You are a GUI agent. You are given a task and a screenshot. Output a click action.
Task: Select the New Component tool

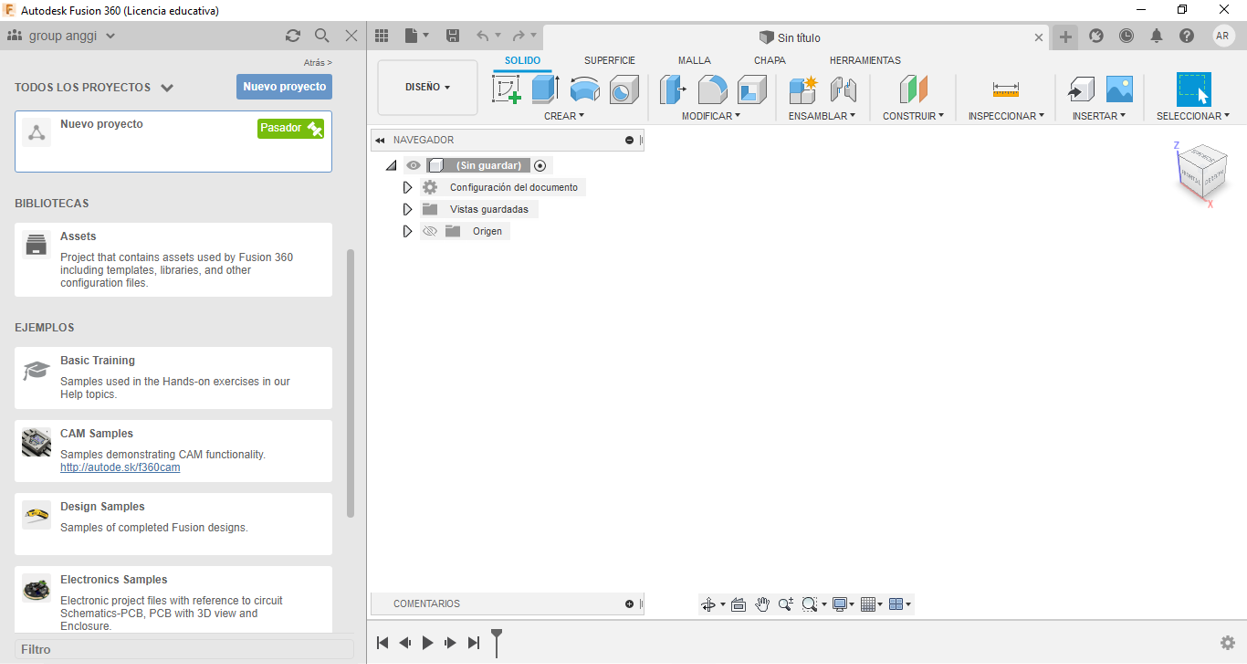click(803, 90)
